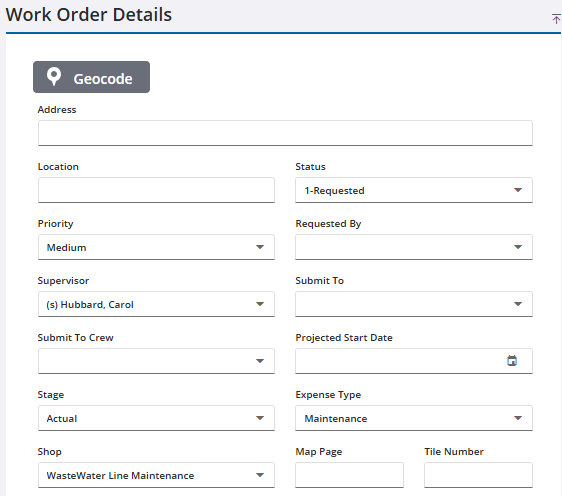Click the Tile Number field
Viewport: 562px width, 496px height.
click(x=478, y=475)
